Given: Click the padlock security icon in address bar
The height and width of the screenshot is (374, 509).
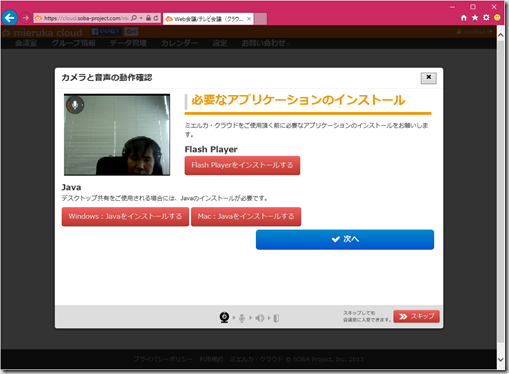Looking at the screenshot, I should [149, 18].
